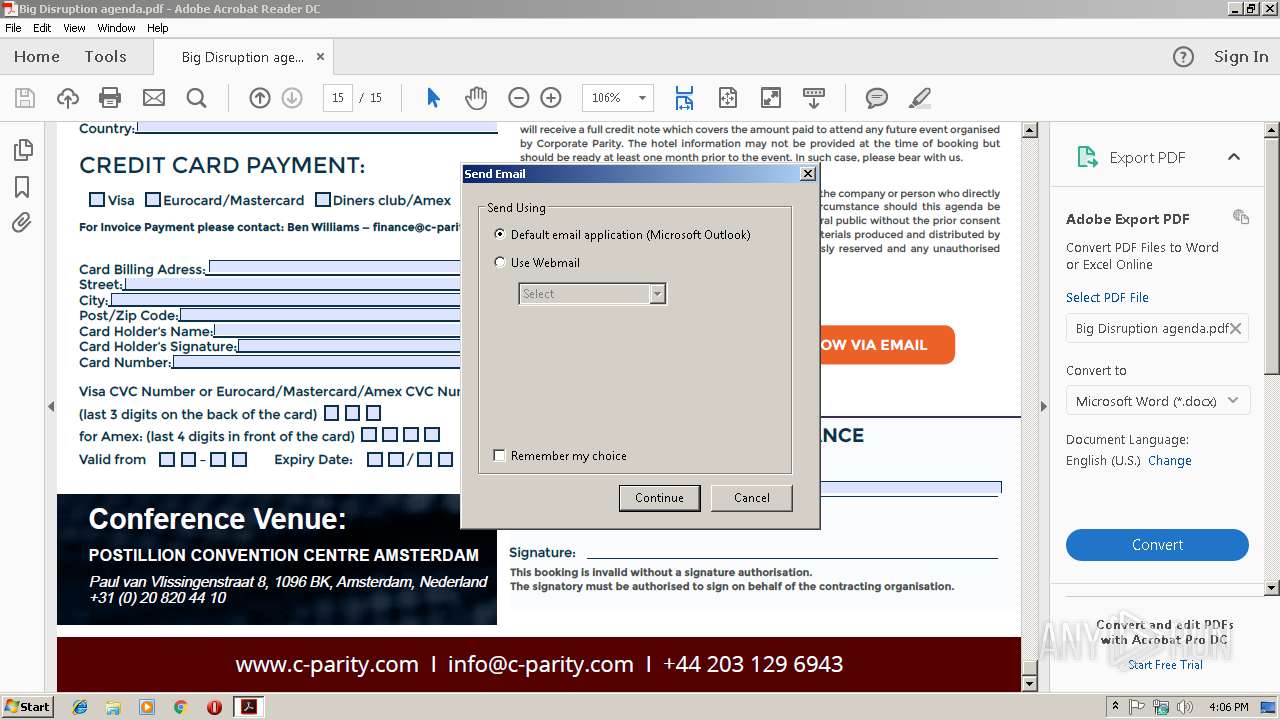Open the Window menu

(117, 28)
